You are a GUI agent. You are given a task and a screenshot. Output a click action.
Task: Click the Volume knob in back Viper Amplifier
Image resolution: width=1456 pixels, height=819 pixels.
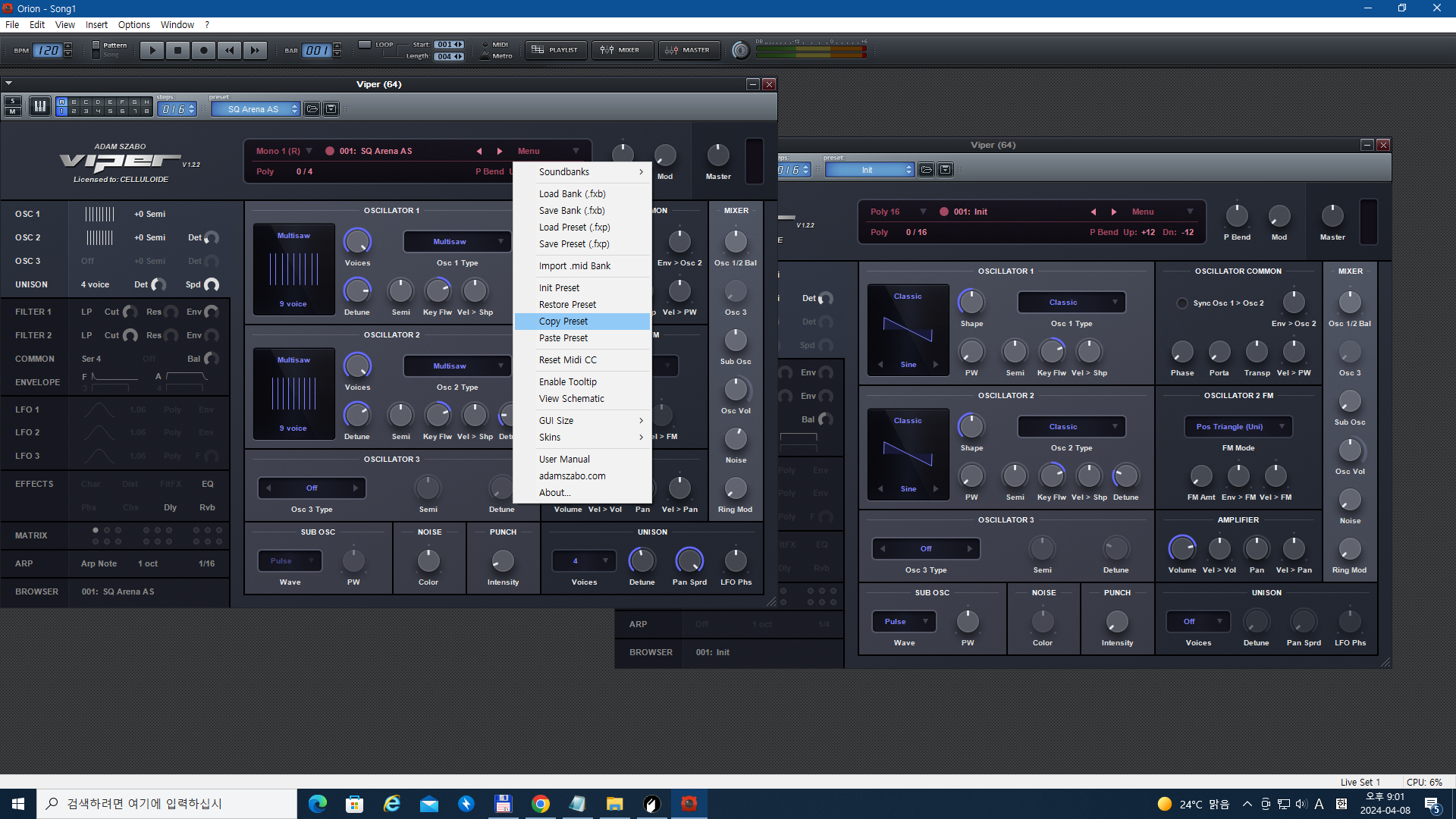(1181, 548)
